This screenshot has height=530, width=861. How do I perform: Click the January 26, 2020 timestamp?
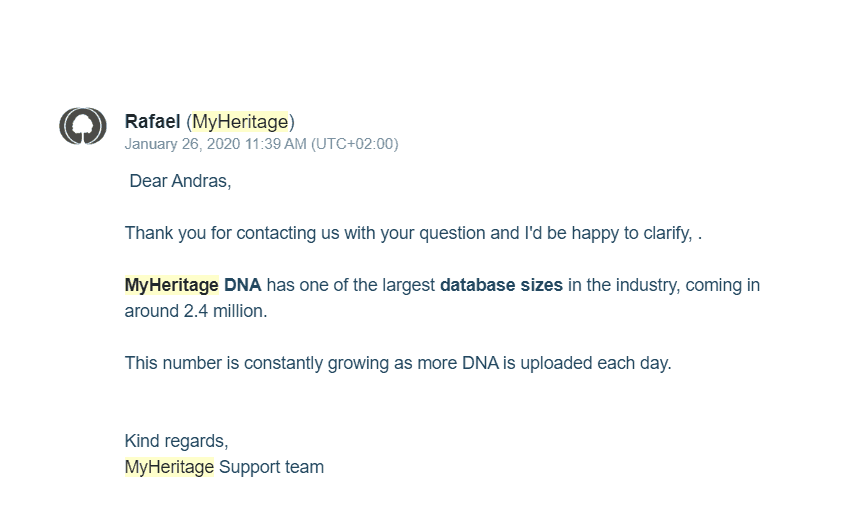(x=182, y=144)
